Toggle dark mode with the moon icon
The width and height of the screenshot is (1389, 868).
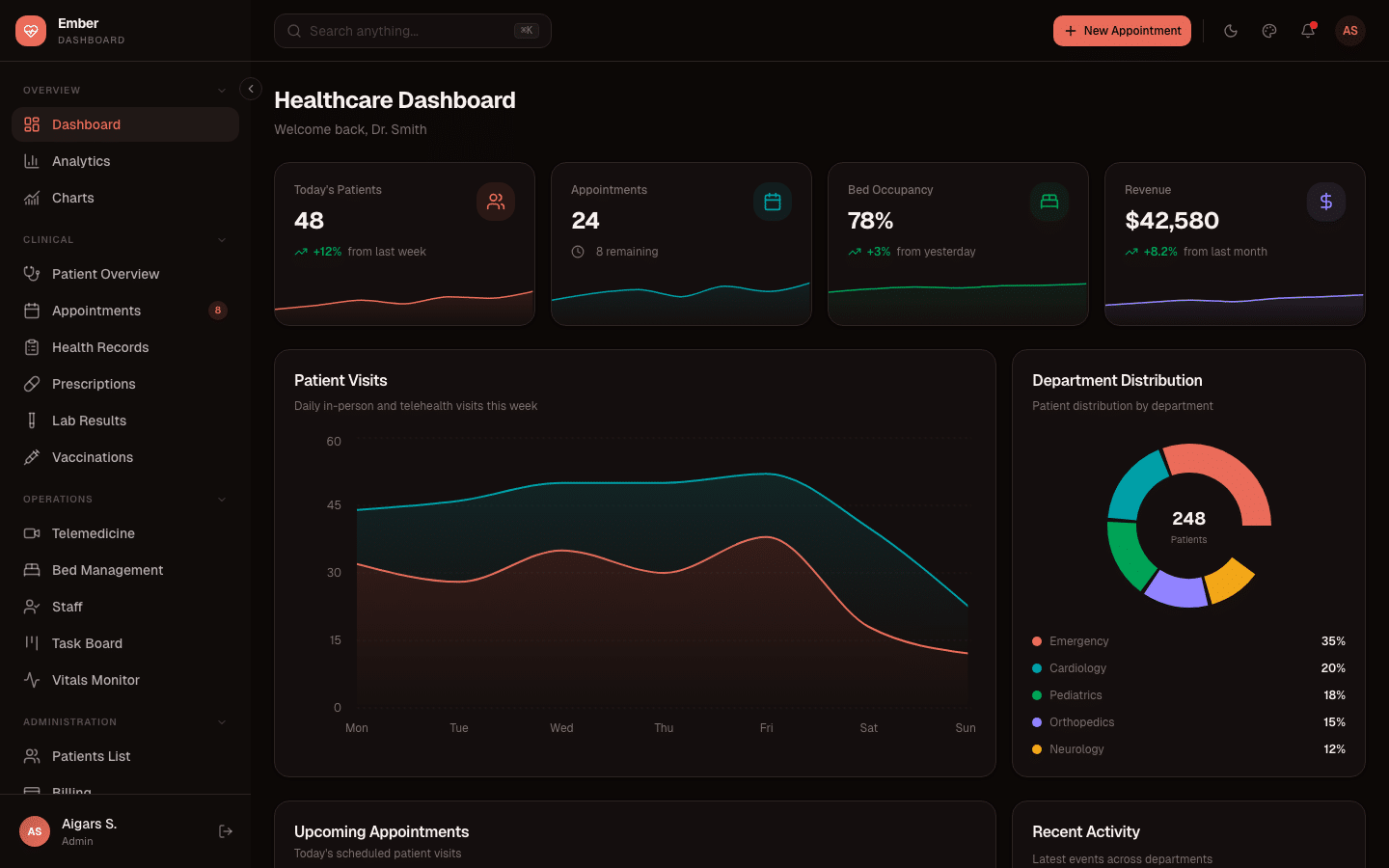(1231, 31)
